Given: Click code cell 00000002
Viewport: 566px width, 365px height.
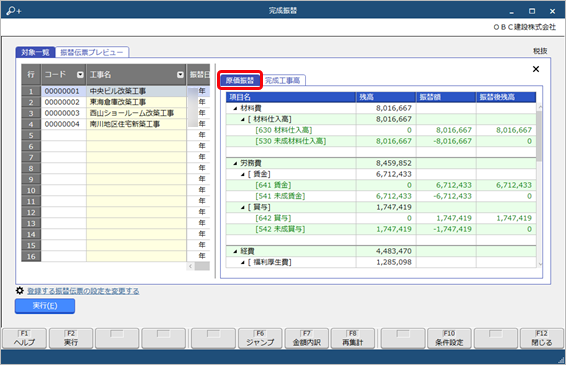Looking at the screenshot, I should [64, 102].
